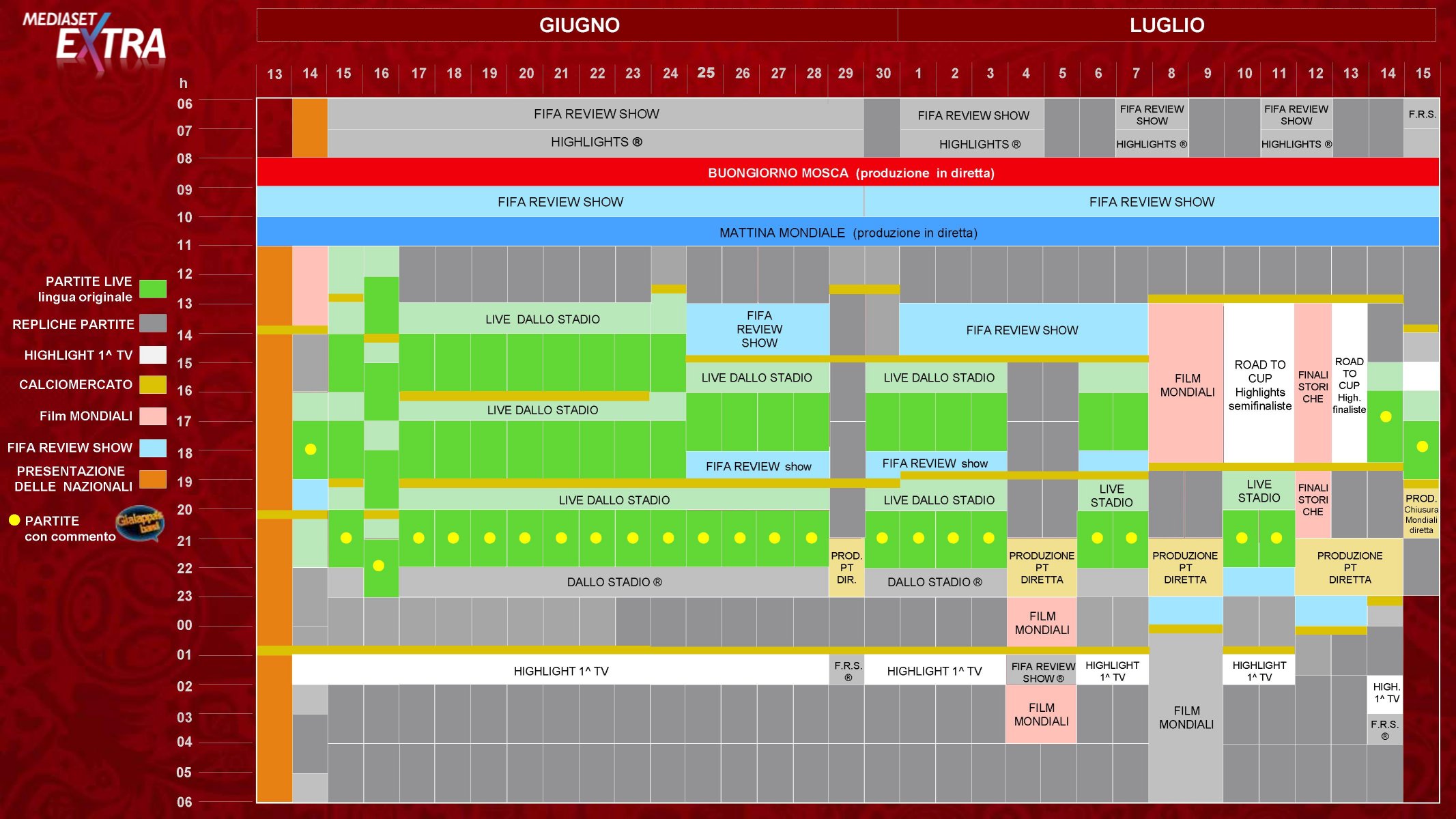Click the yellow comment dot in 16 June column
The height and width of the screenshot is (819, 1456).
379,566
